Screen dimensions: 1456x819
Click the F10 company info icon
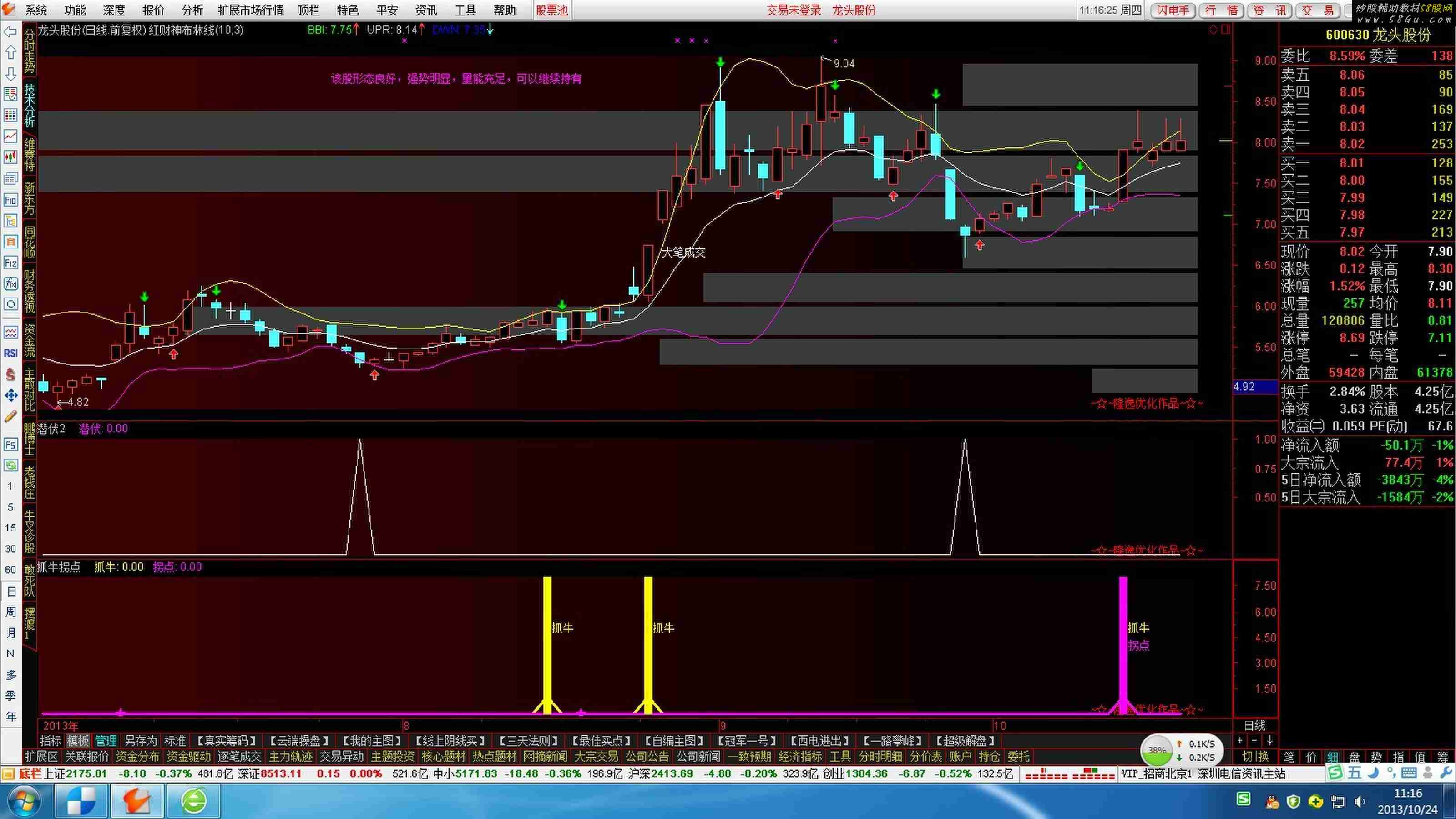(10, 200)
